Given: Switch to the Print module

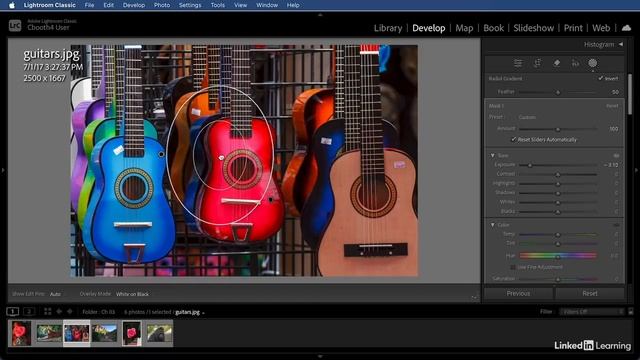Looking at the screenshot, I should coord(573,28).
